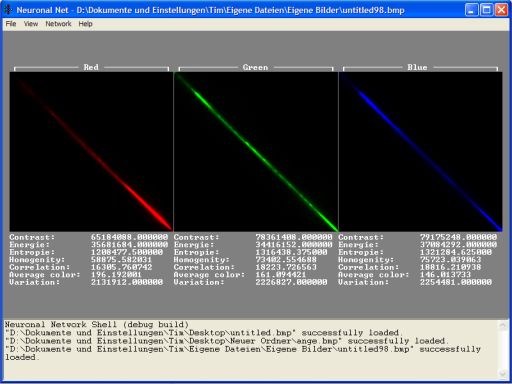Click the application icon in title bar
The image size is (512, 384).
[7, 10]
